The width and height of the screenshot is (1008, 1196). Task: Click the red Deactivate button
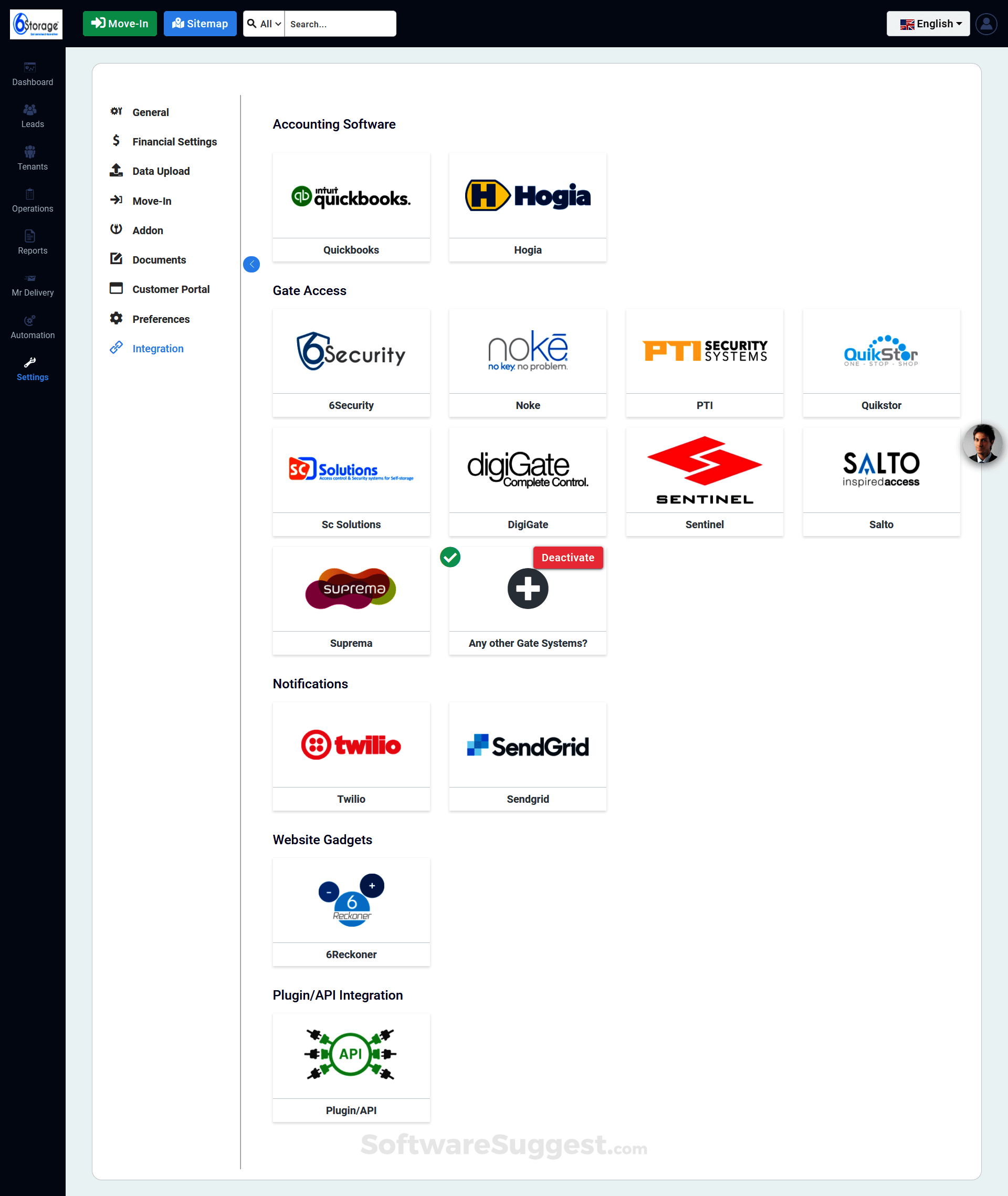pos(568,557)
